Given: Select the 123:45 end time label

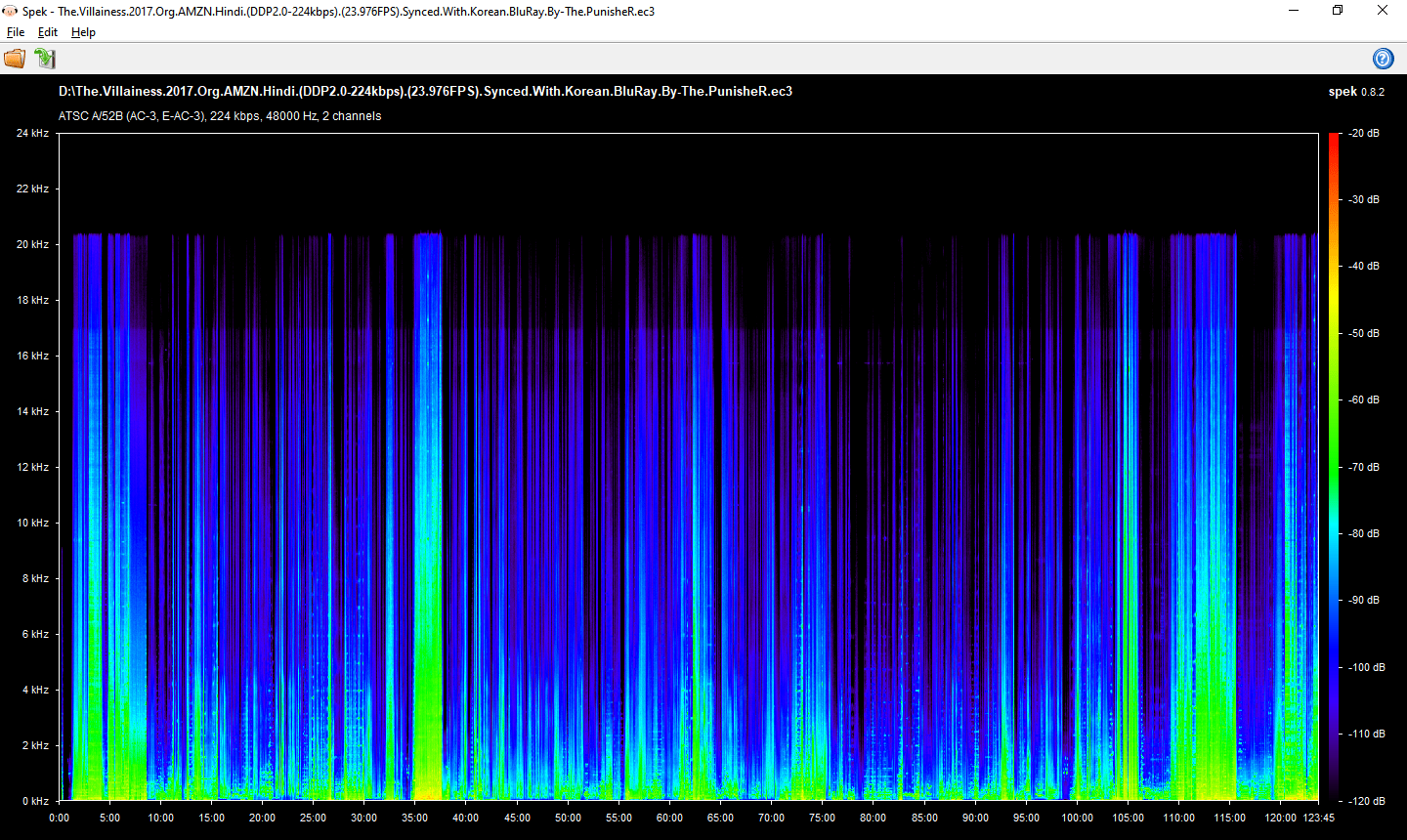Looking at the screenshot, I should click(x=1318, y=818).
